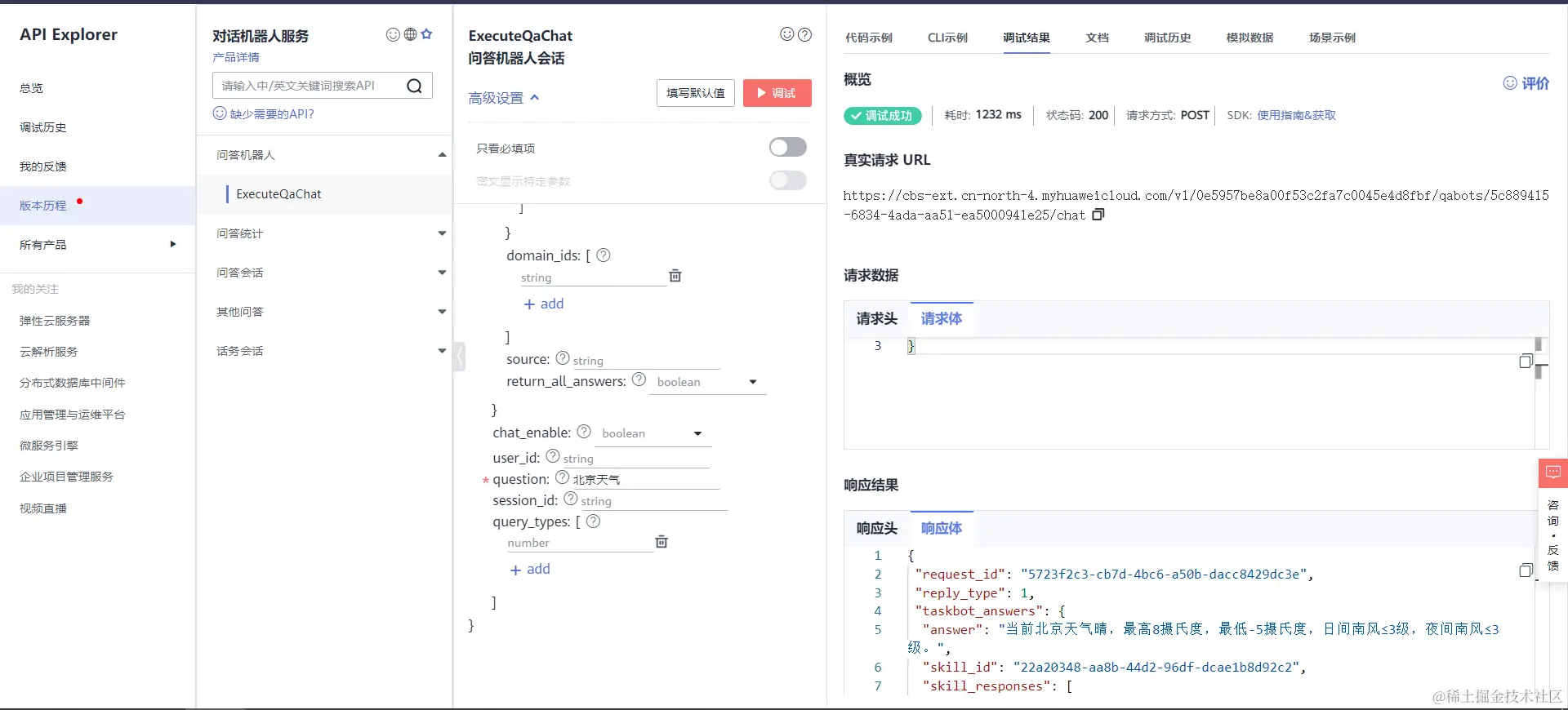The width and height of the screenshot is (1568, 710).
Task: Click help icon beside query_types
Action: (594, 521)
